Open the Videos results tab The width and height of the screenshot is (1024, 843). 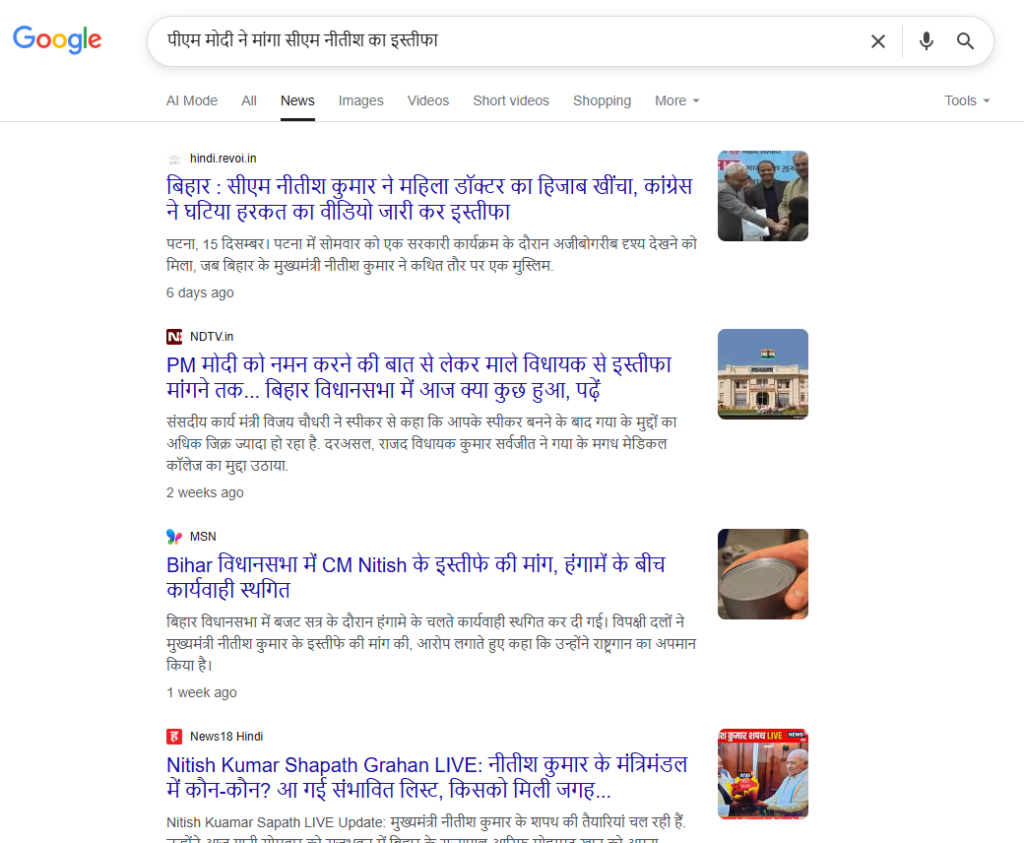click(x=428, y=101)
